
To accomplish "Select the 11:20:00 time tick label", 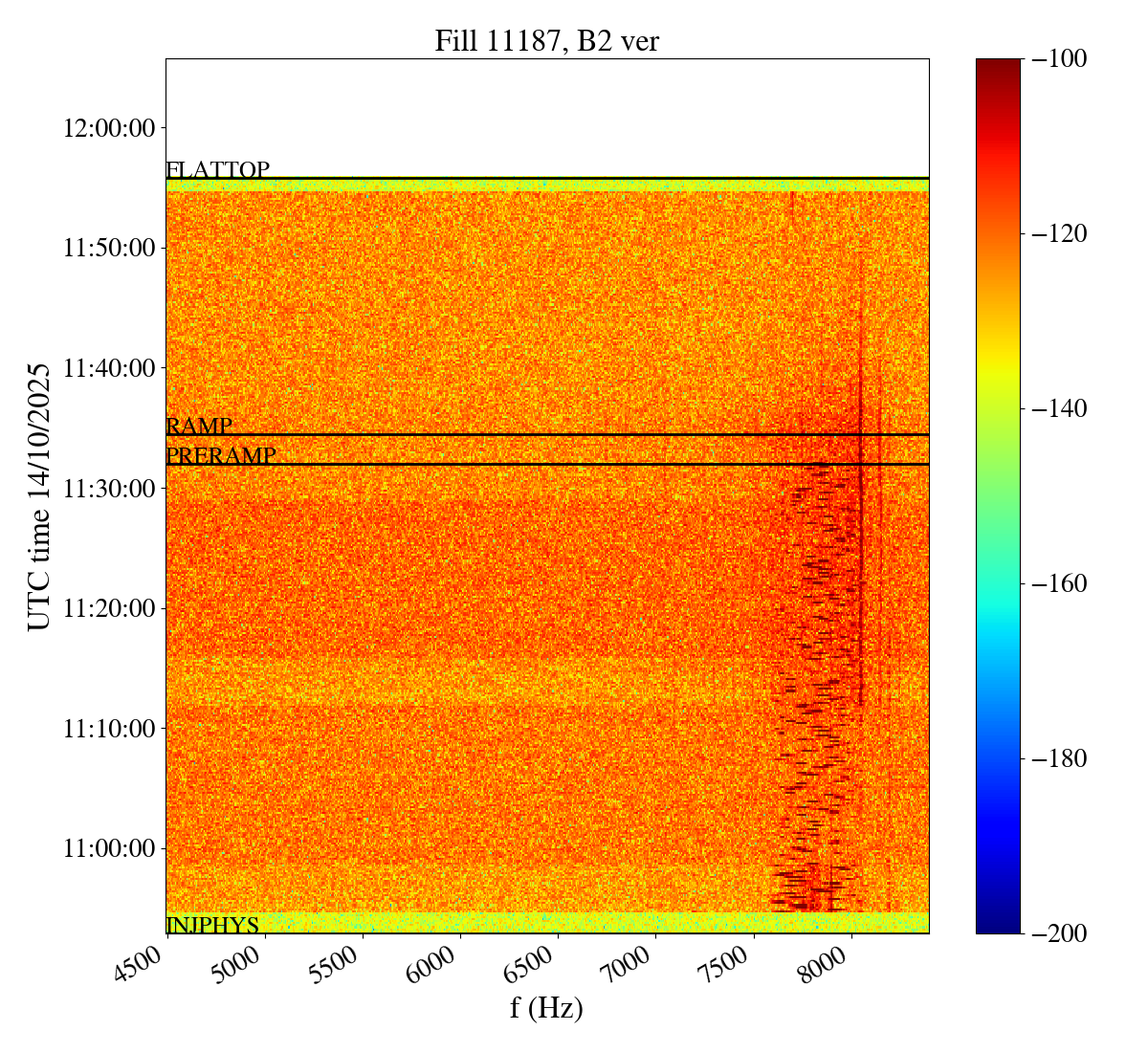I will 109,608.
